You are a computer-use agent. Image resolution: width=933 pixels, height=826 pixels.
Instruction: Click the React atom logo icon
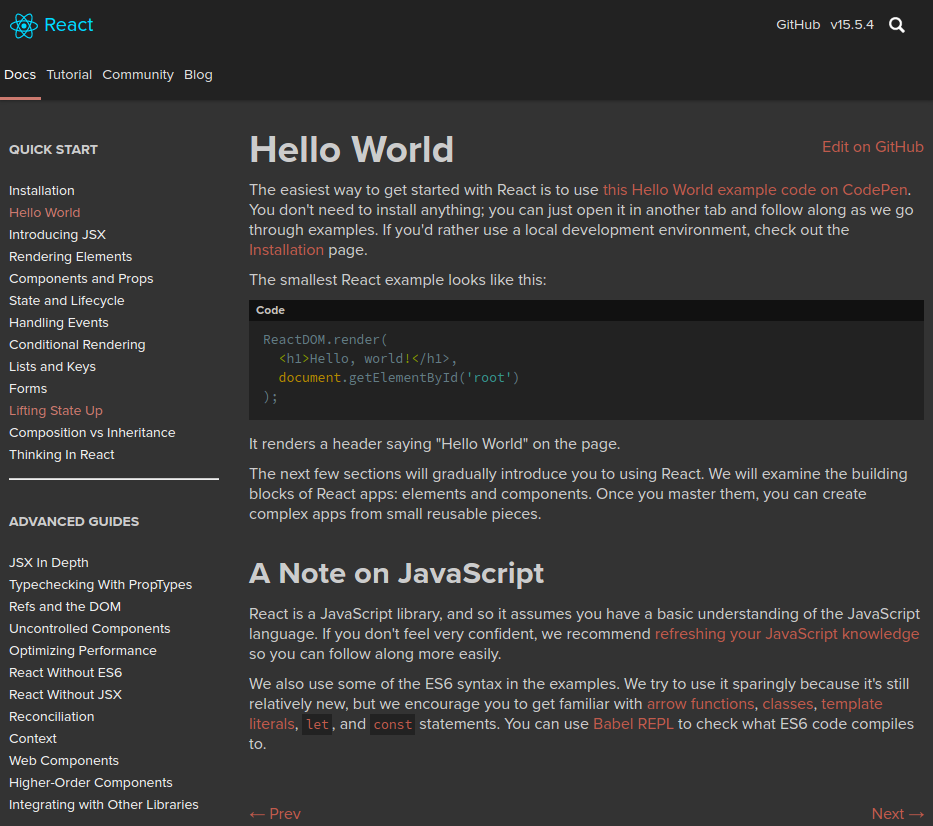(24, 26)
